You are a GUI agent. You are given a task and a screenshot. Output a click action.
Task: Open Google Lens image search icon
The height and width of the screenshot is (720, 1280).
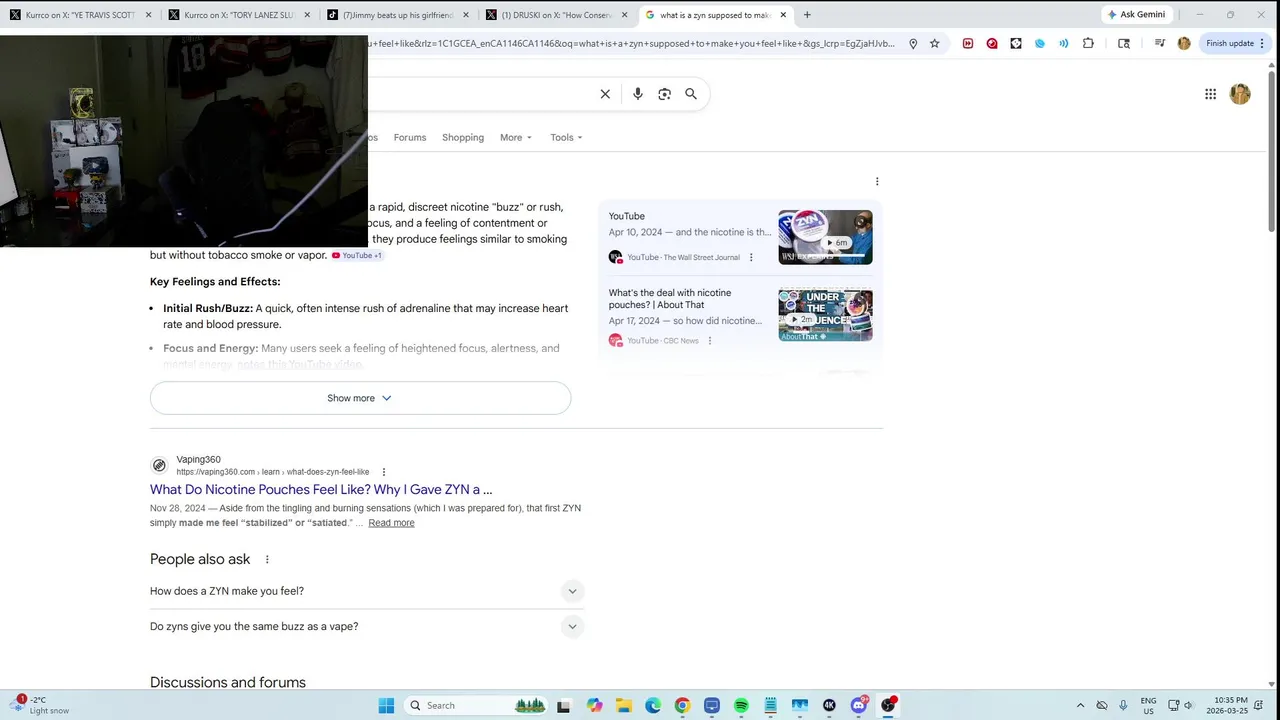(x=664, y=94)
